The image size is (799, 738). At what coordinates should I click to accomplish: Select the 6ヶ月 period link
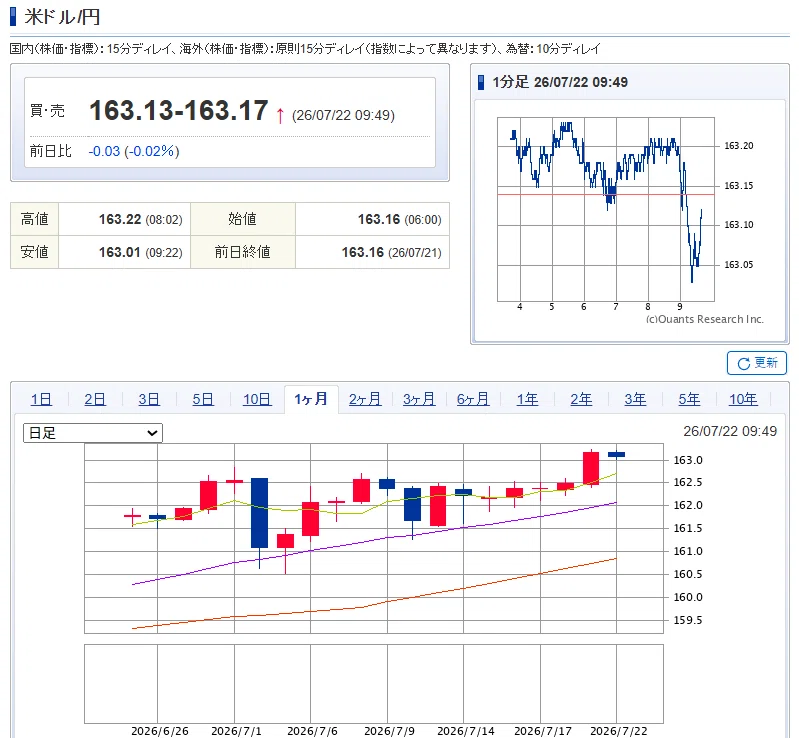click(x=473, y=399)
